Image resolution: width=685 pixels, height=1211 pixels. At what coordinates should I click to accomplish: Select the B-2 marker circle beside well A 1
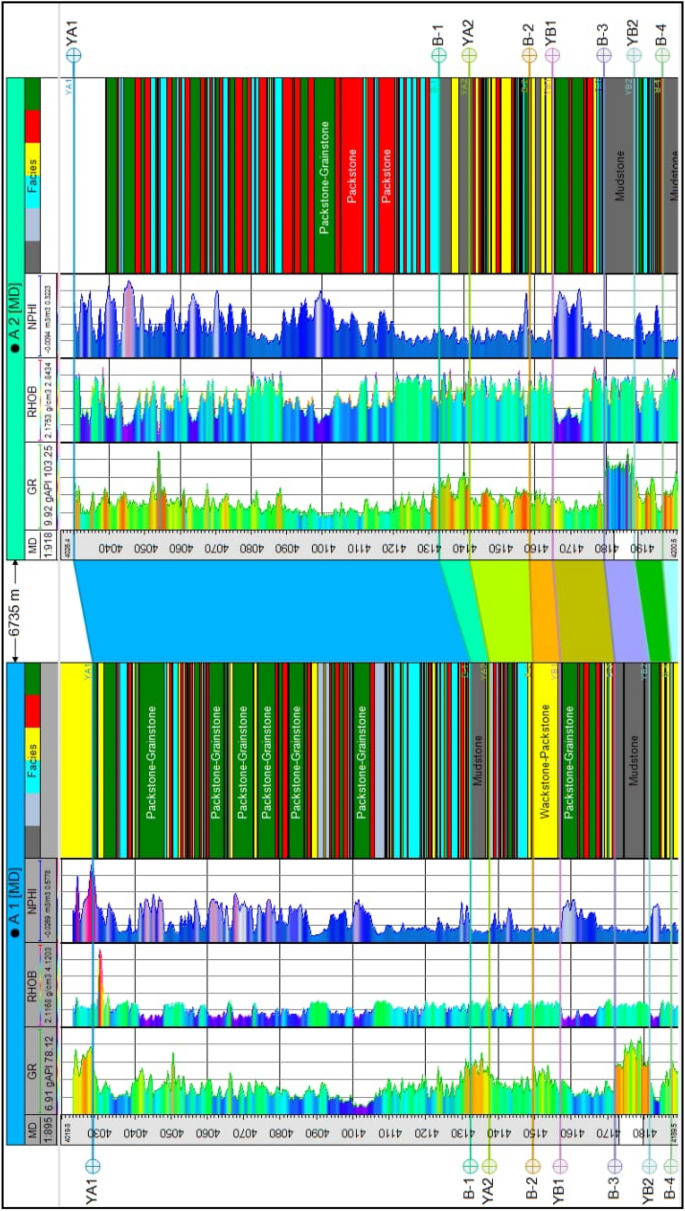coord(532,1166)
